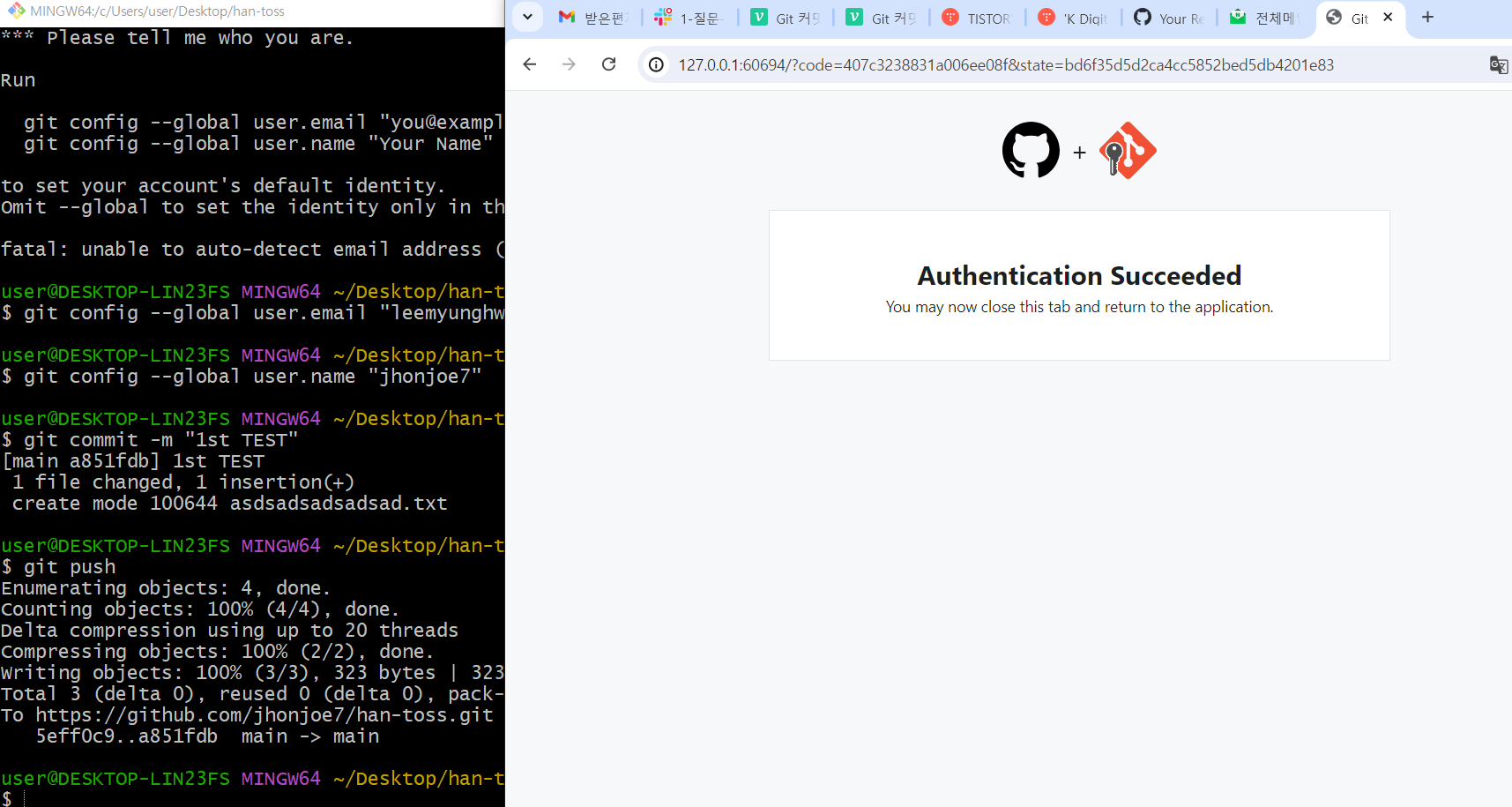The height and width of the screenshot is (807, 1512).
Task: Close the active Git tab
Action: [x=1388, y=17]
